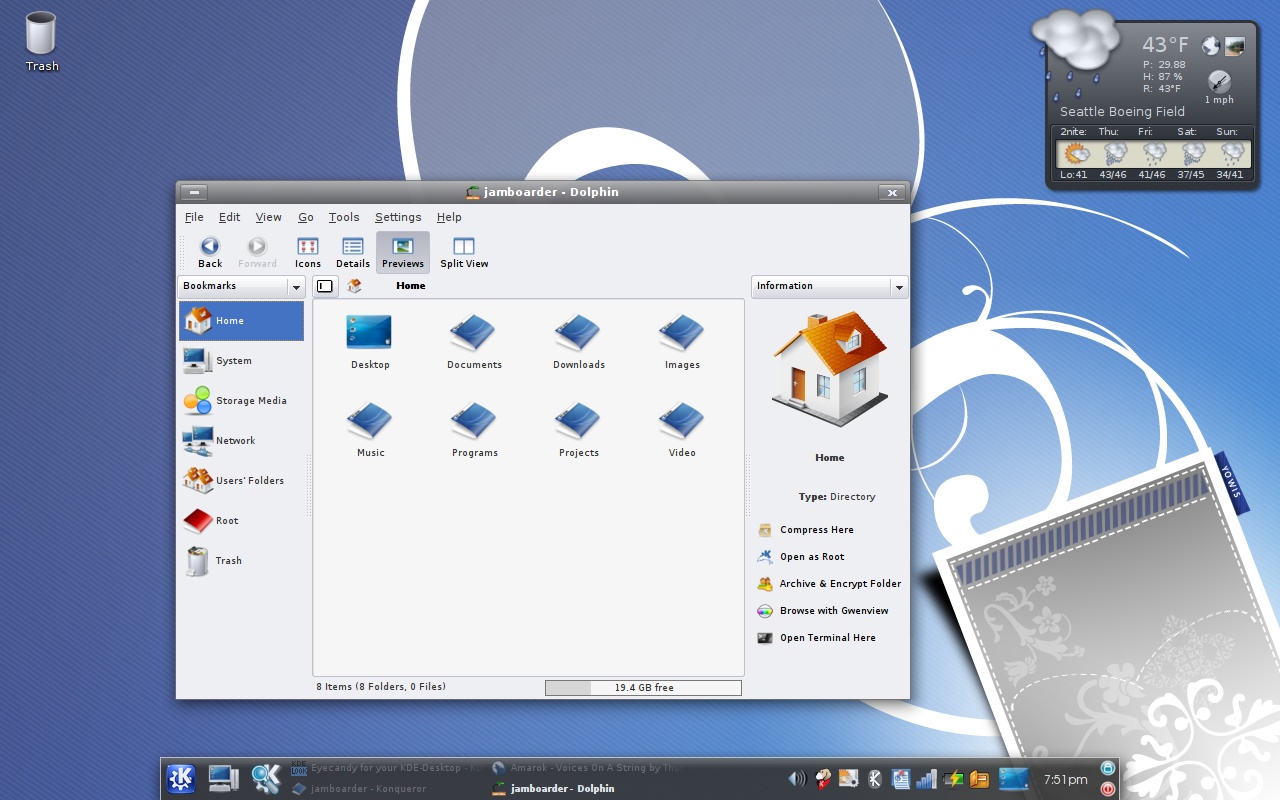
Task: Click the show desktop icon in the tray
Action: (x=1013, y=779)
